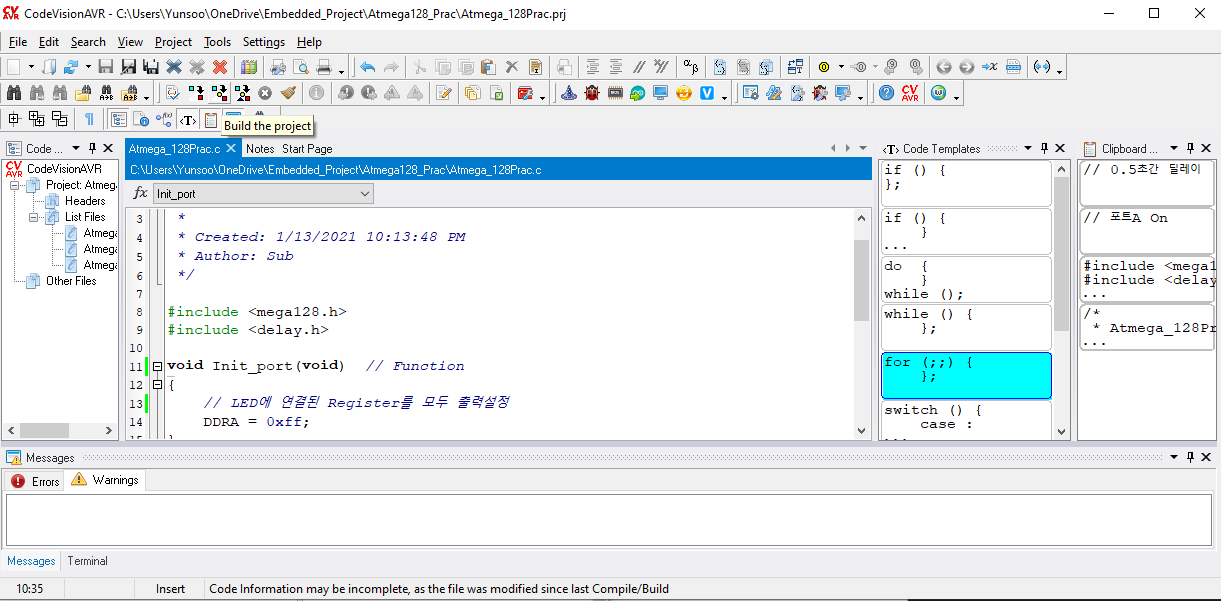Select the '// 포트A On' clipboard entry
This screenshot has width=1221, height=601.
click(x=1147, y=231)
